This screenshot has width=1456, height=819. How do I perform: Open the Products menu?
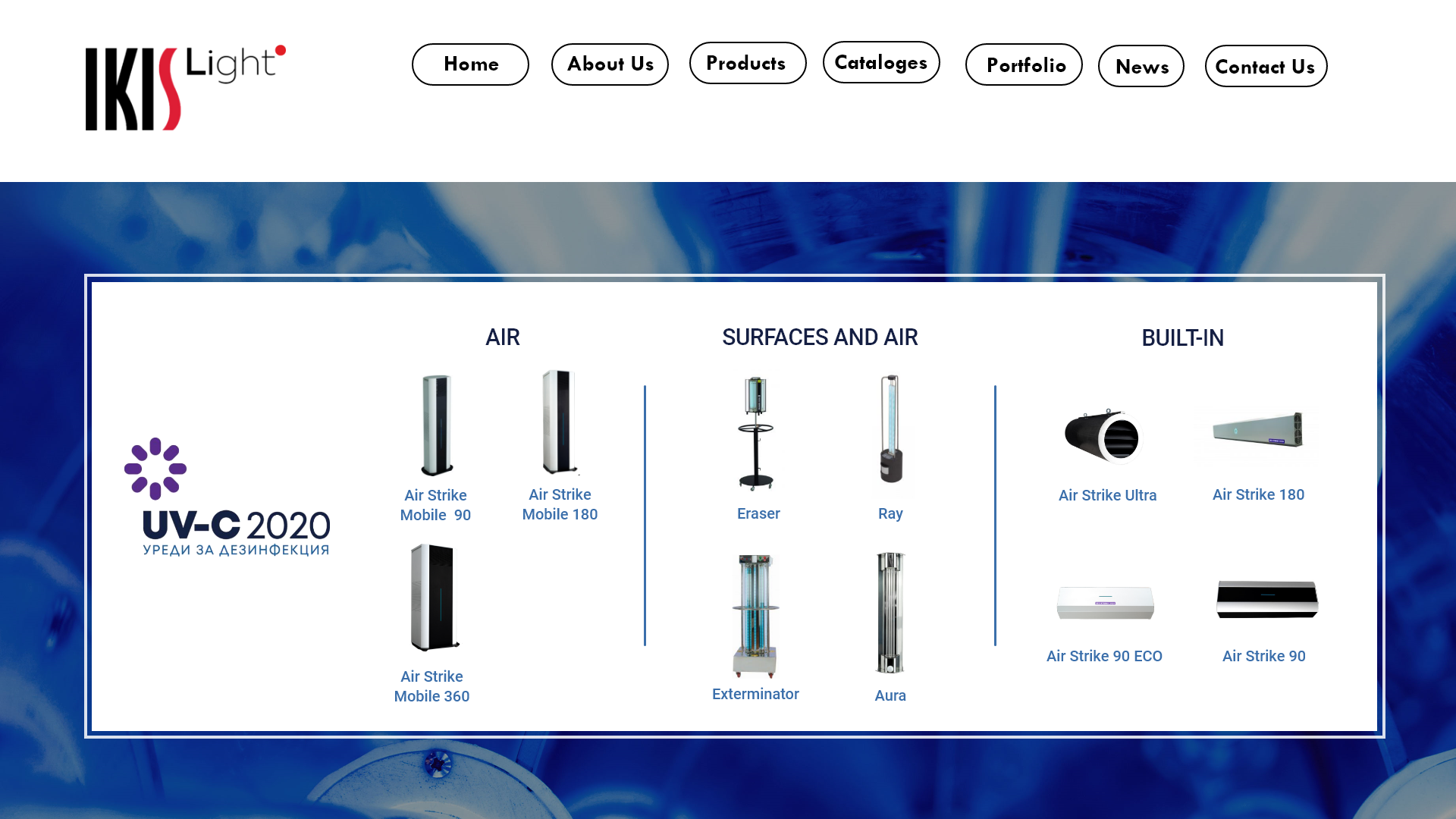pyautogui.click(x=748, y=63)
